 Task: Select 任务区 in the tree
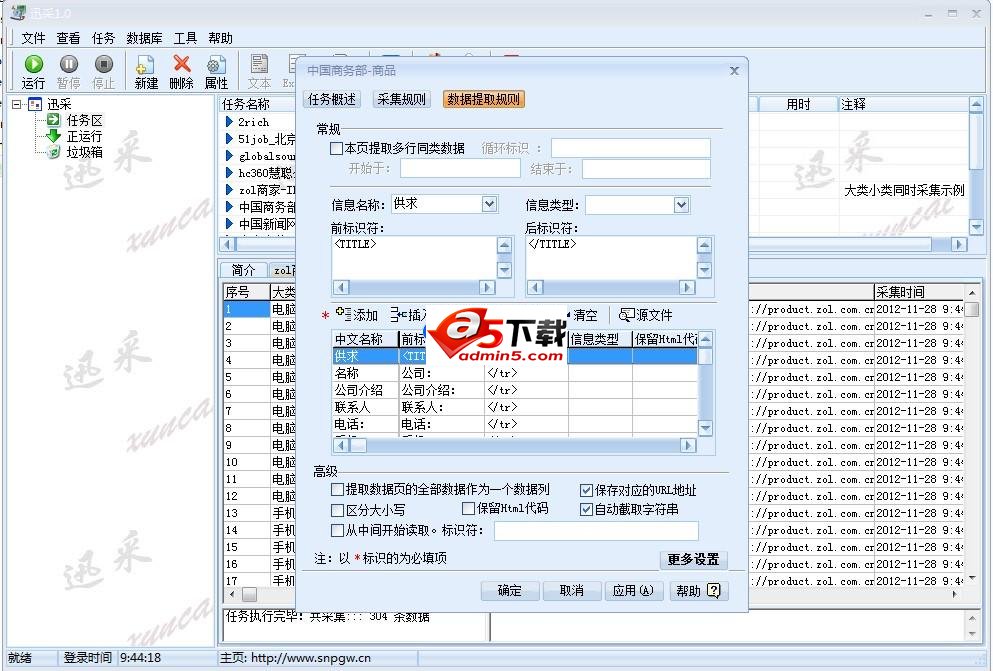click(84, 120)
